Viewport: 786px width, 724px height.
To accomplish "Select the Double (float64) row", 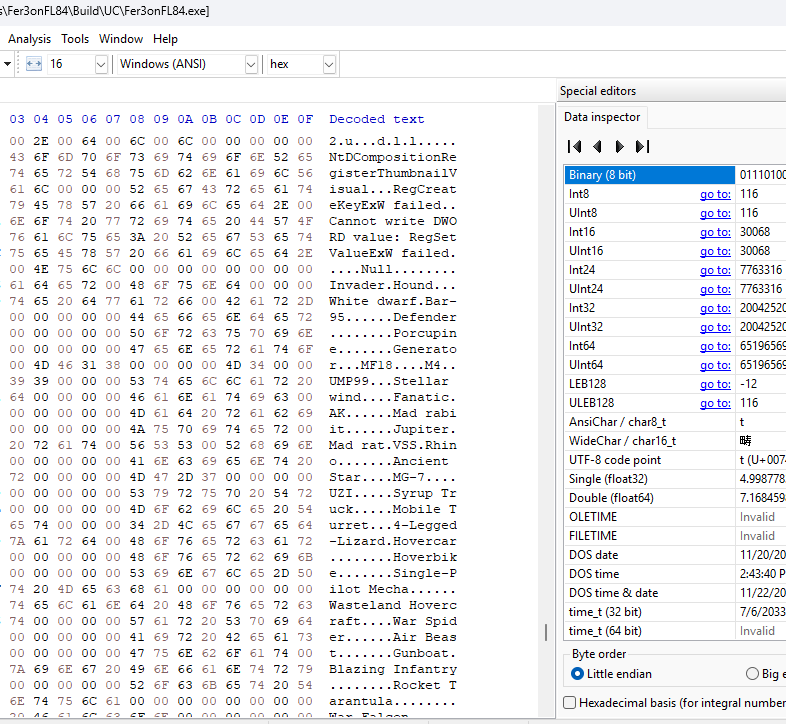I will pos(675,498).
